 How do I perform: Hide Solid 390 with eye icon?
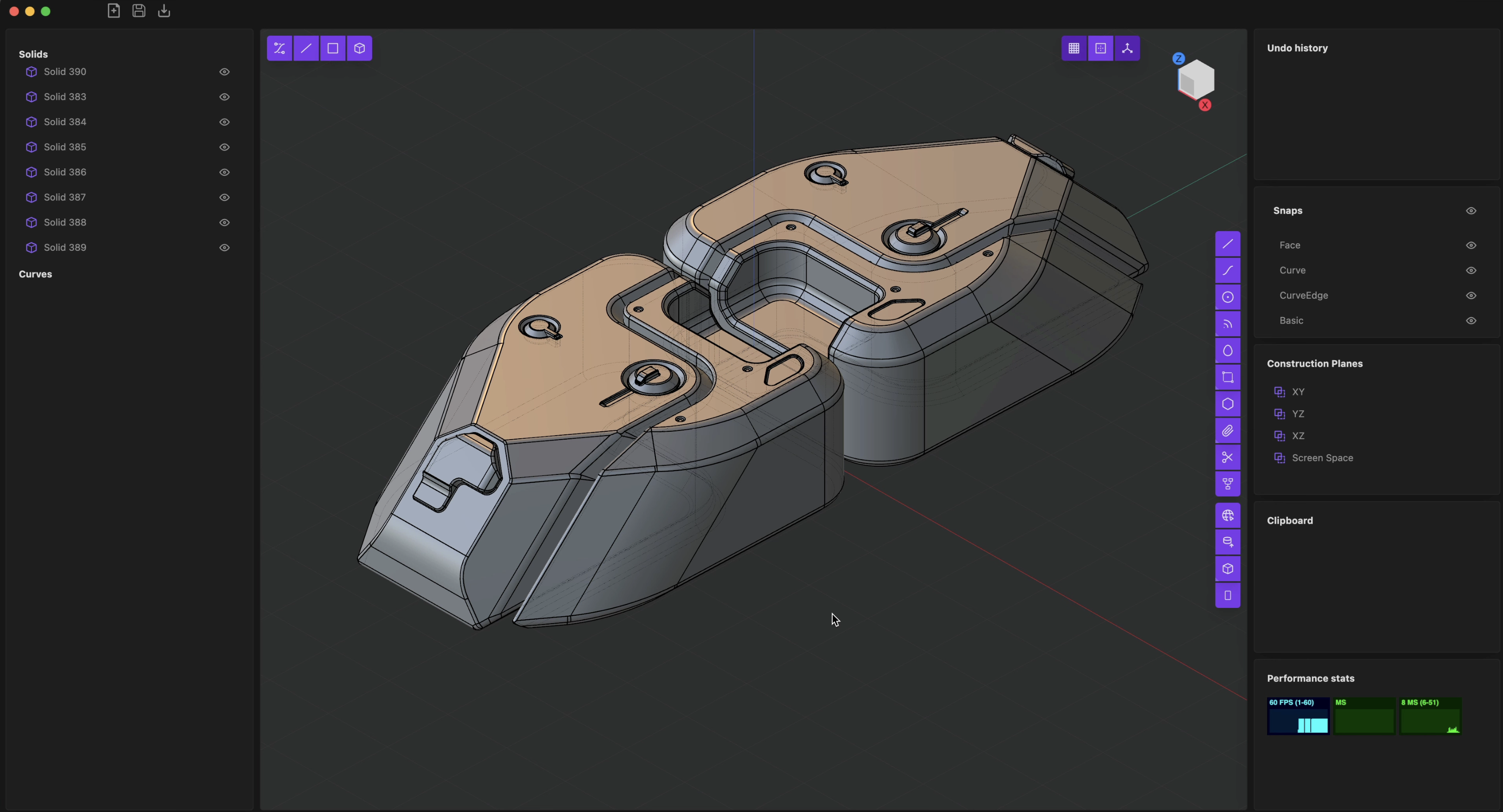coord(224,72)
